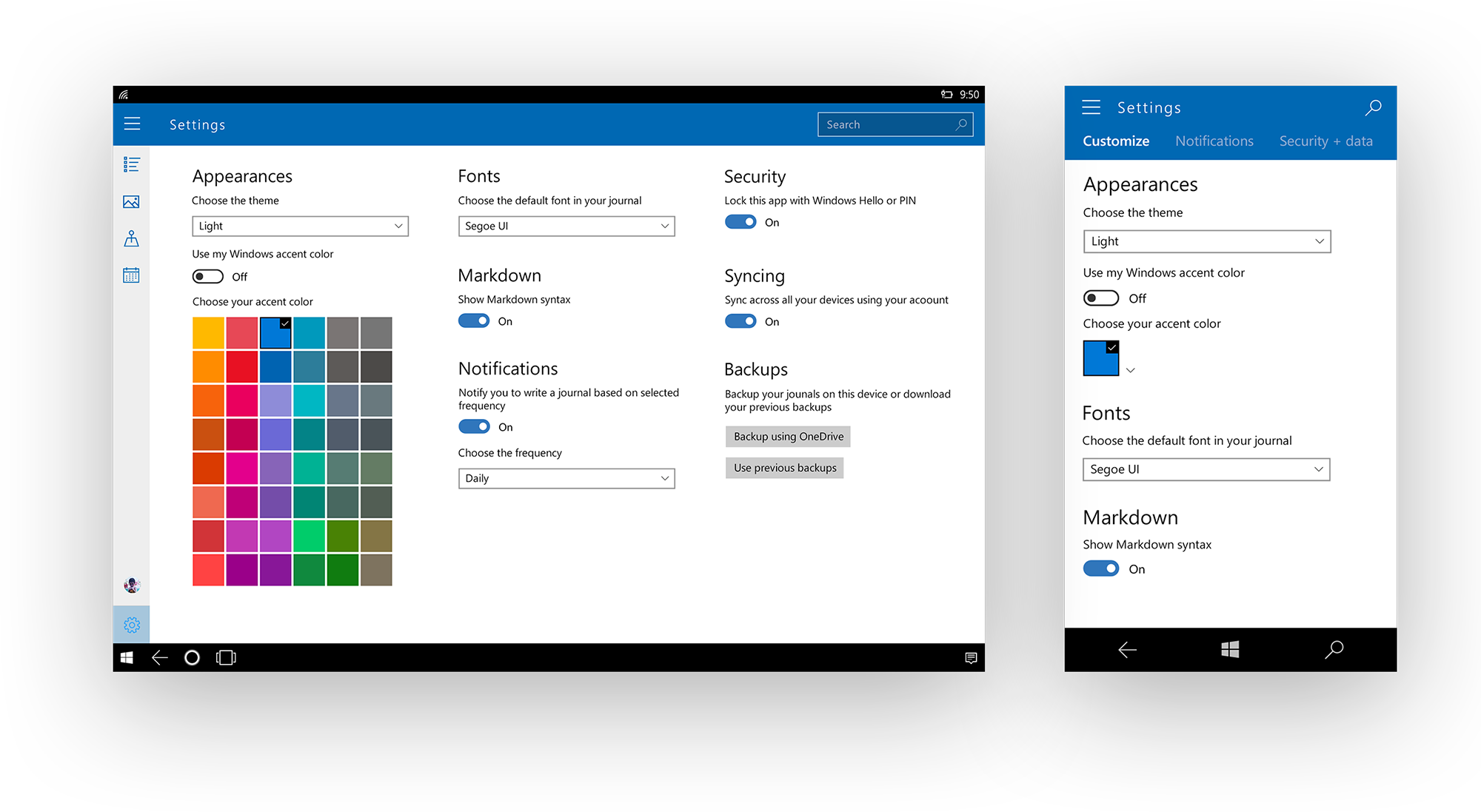Click the Settings title in phone header
Screen dimensions: 1481x812
click(x=1149, y=108)
